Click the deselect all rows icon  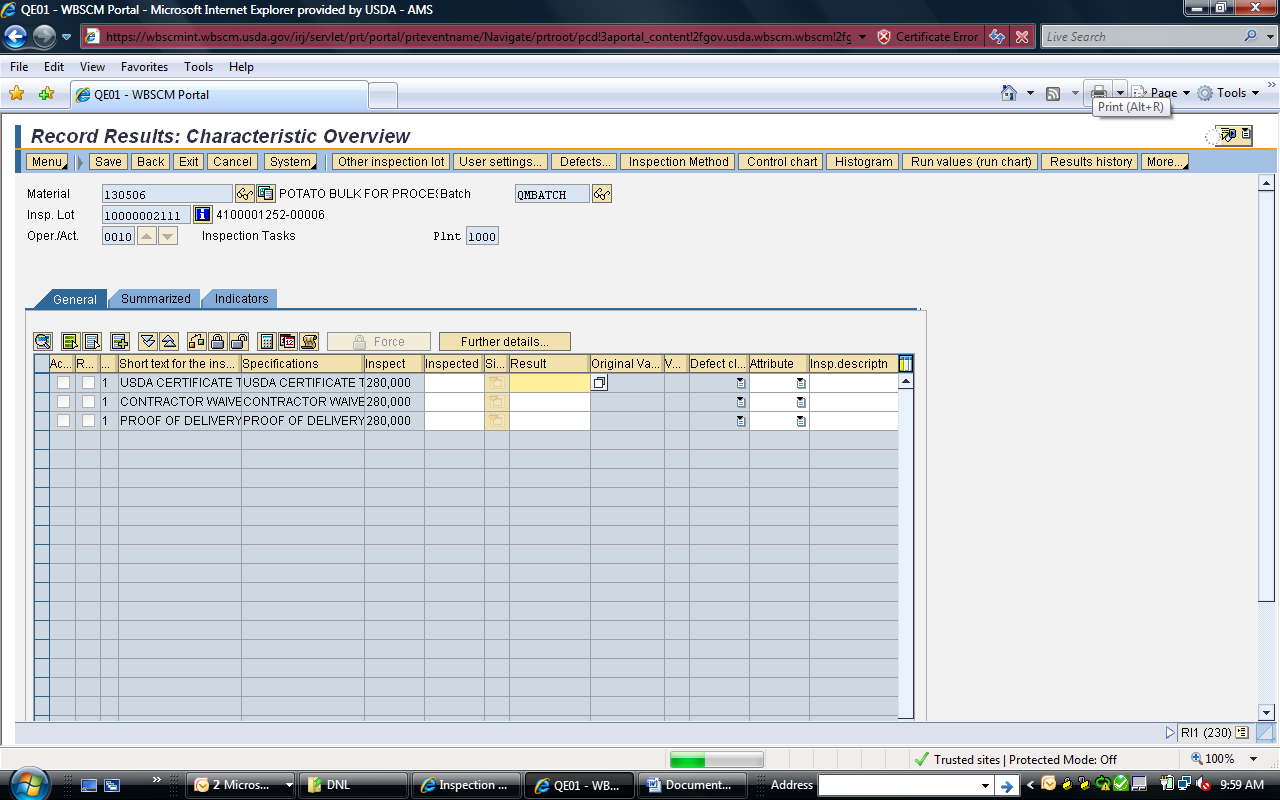(92, 341)
